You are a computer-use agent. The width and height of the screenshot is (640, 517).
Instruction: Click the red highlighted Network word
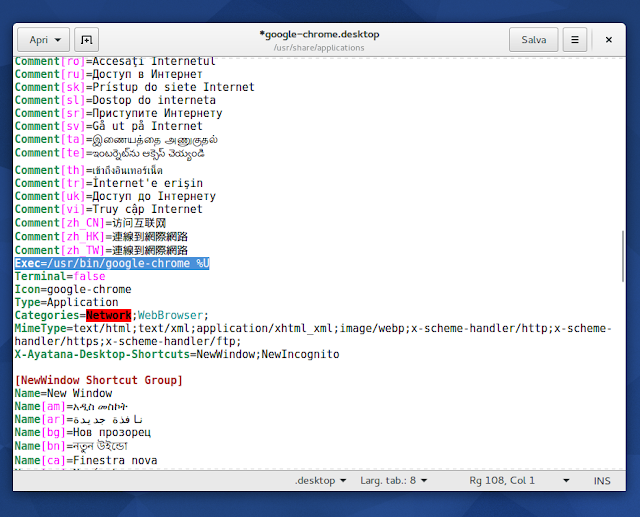click(x=109, y=315)
